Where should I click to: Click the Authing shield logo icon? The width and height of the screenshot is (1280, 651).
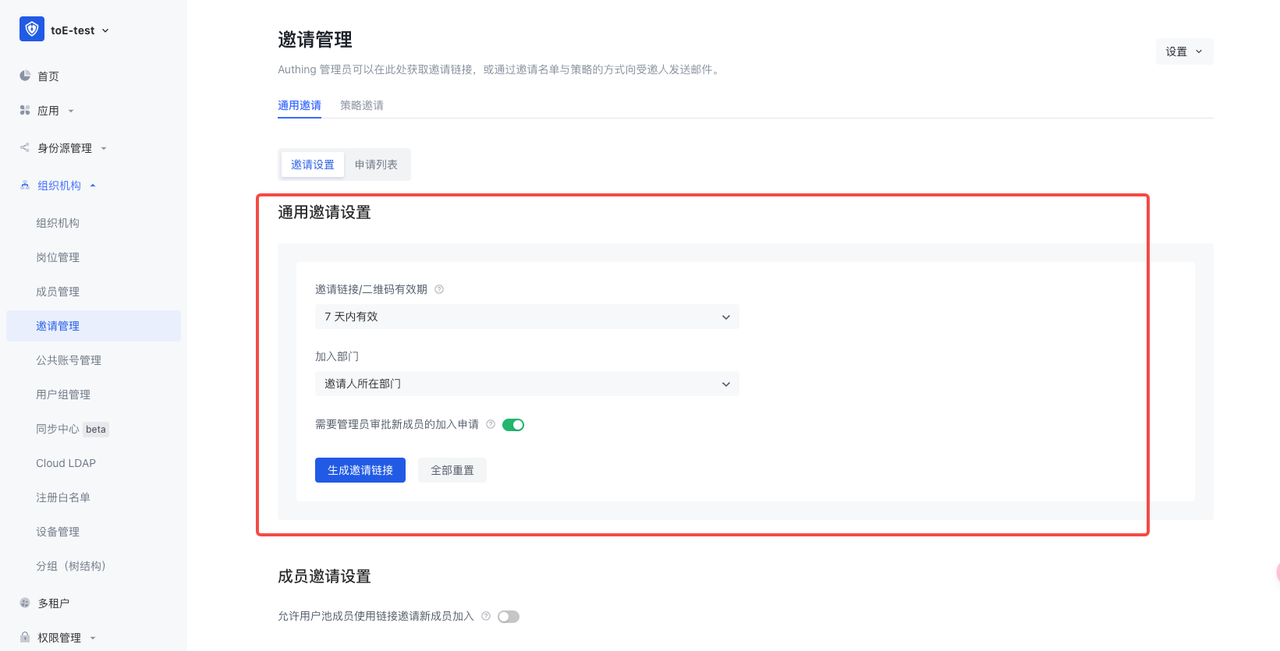tap(32, 30)
